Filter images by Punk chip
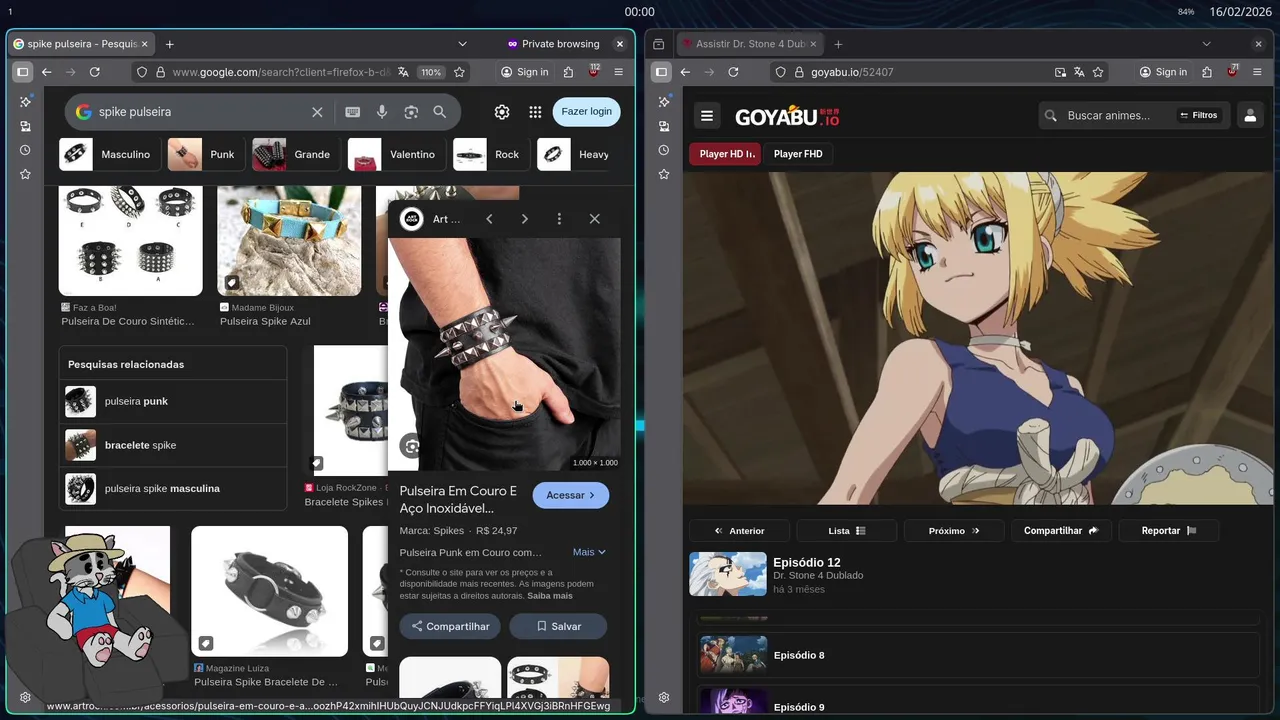Image resolution: width=1280 pixels, height=720 pixels. (x=206, y=154)
